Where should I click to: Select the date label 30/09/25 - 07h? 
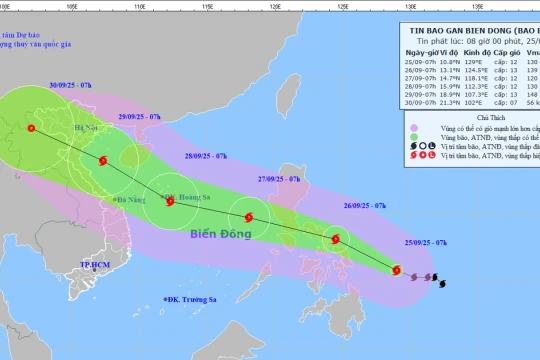[x=70, y=85]
